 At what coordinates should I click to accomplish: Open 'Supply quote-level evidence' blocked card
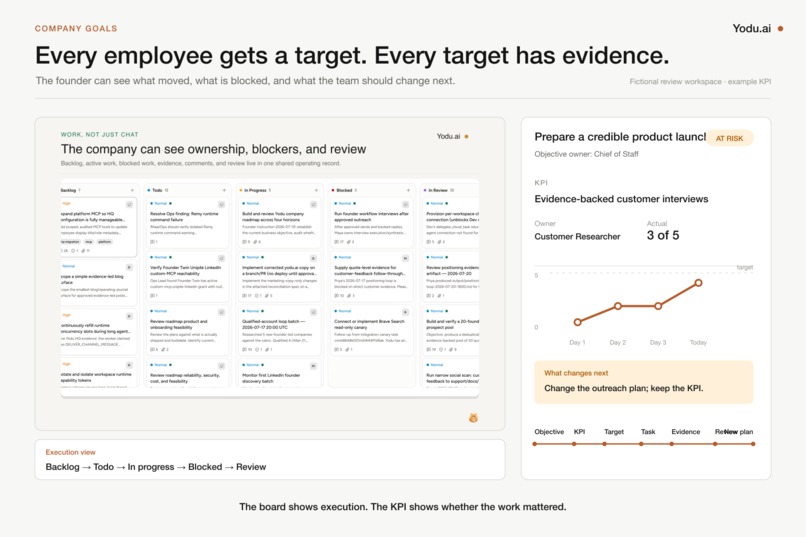click(x=371, y=276)
